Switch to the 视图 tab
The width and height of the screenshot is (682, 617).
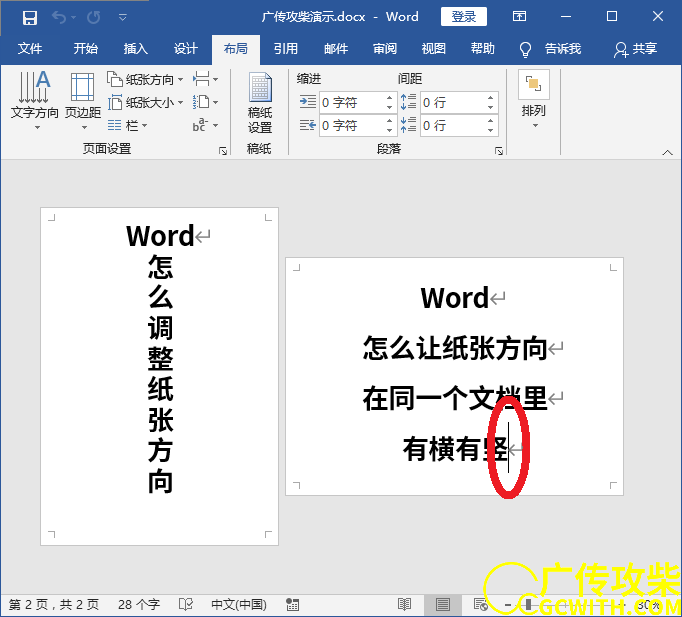coord(434,48)
